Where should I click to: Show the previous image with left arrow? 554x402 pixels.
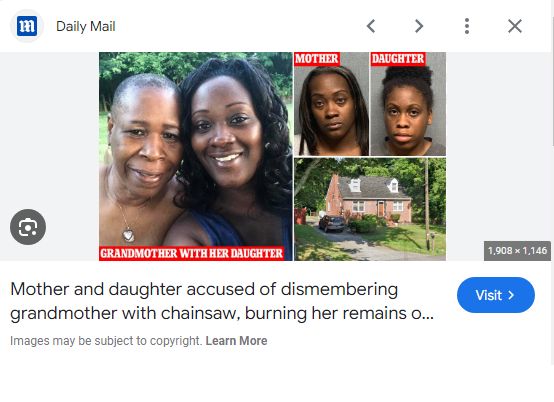pyautogui.click(x=371, y=26)
